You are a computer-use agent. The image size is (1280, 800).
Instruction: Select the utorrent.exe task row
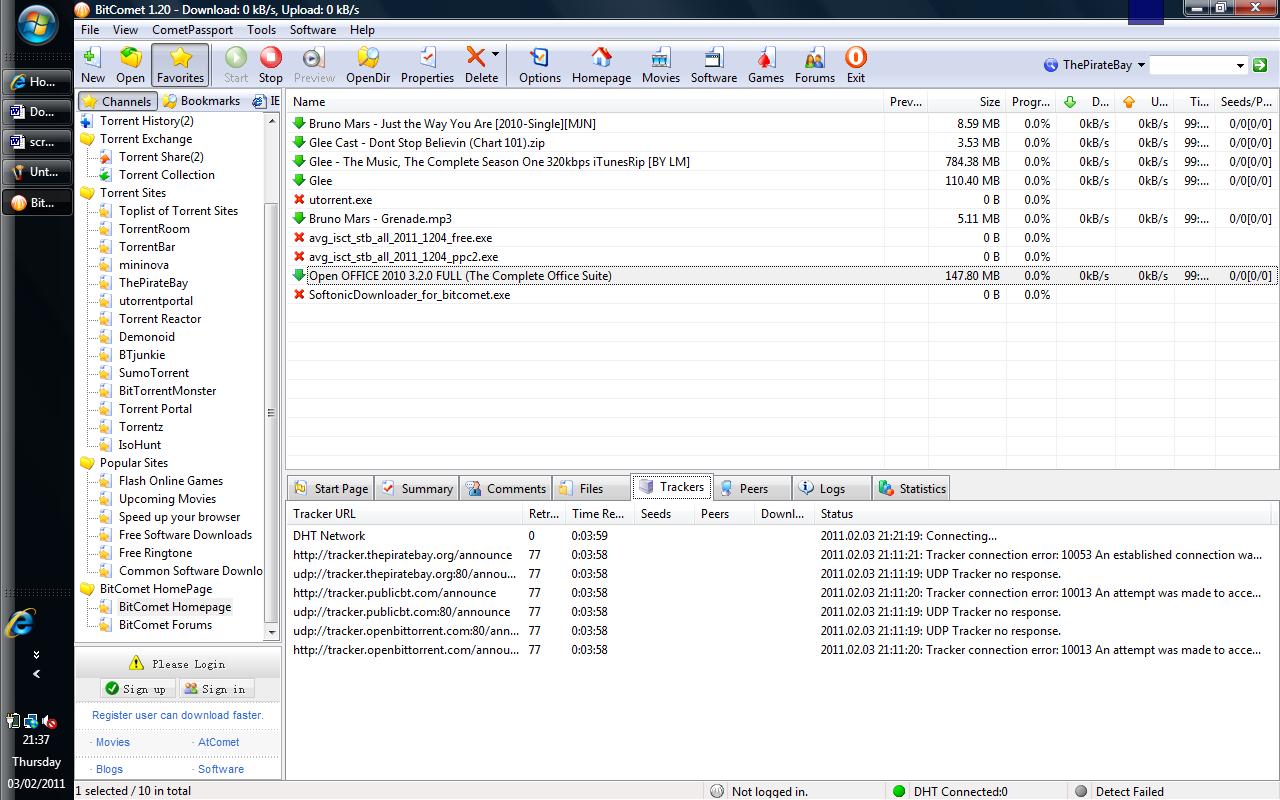tap(781, 200)
